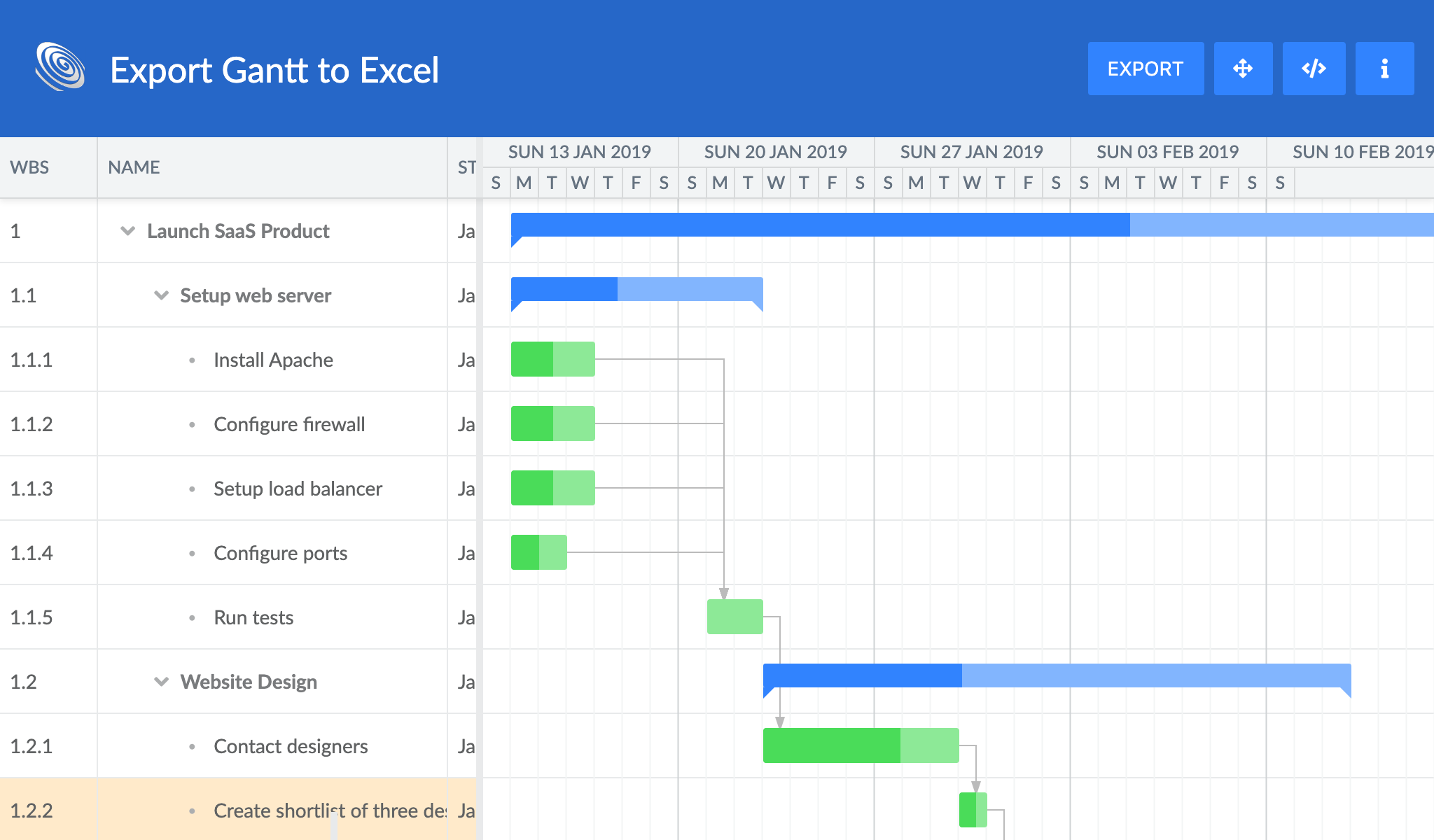The height and width of the screenshot is (840, 1434).
Task: Click the Contact designers progress bar
Action: [x=830, y=746]
